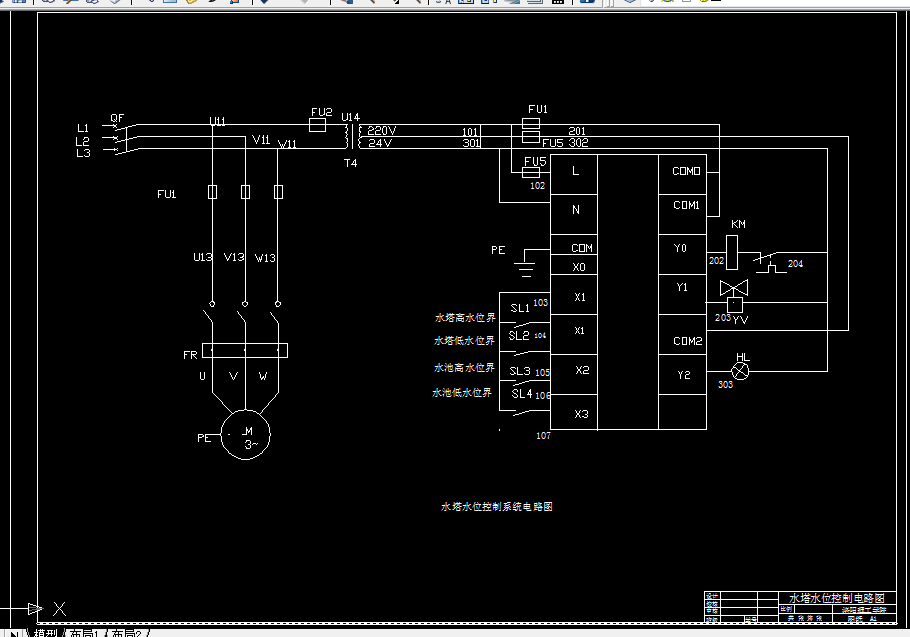Select the SL3 switch label

click(520, 371)
